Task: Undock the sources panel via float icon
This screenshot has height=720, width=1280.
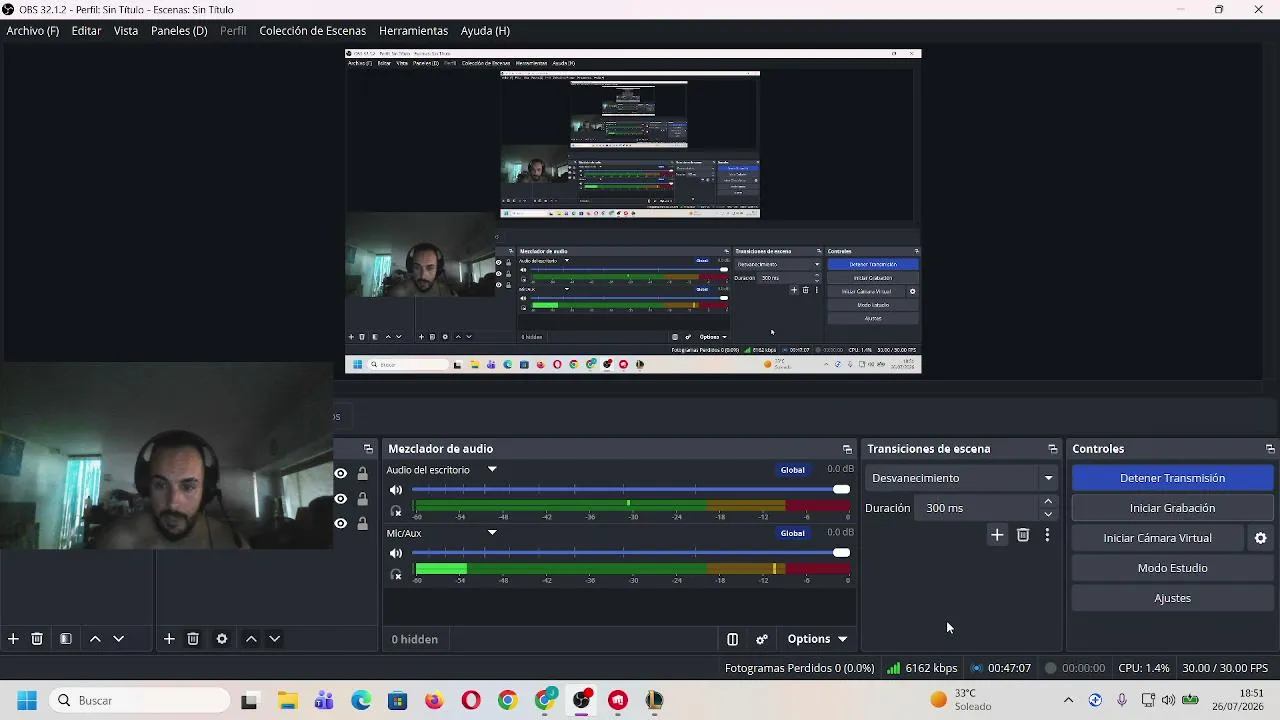Action: coord(368,449)
